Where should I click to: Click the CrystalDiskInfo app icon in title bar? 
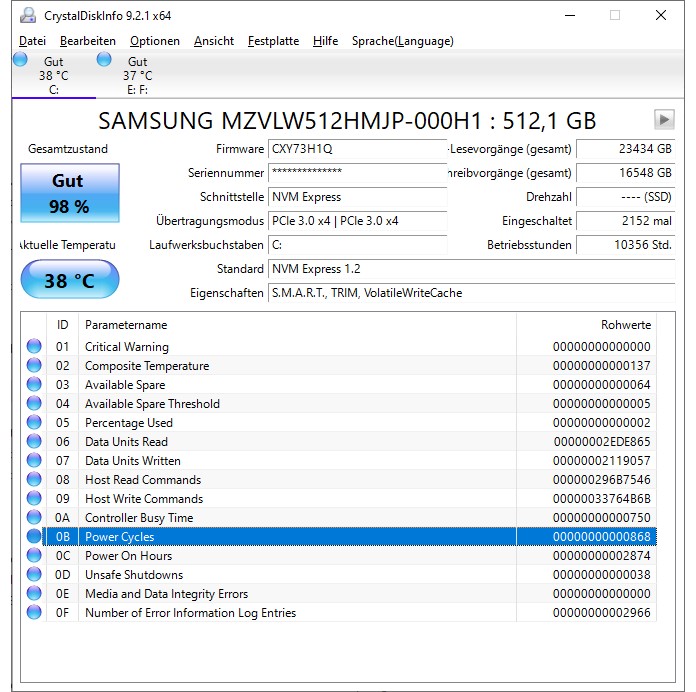click(28, 16)
